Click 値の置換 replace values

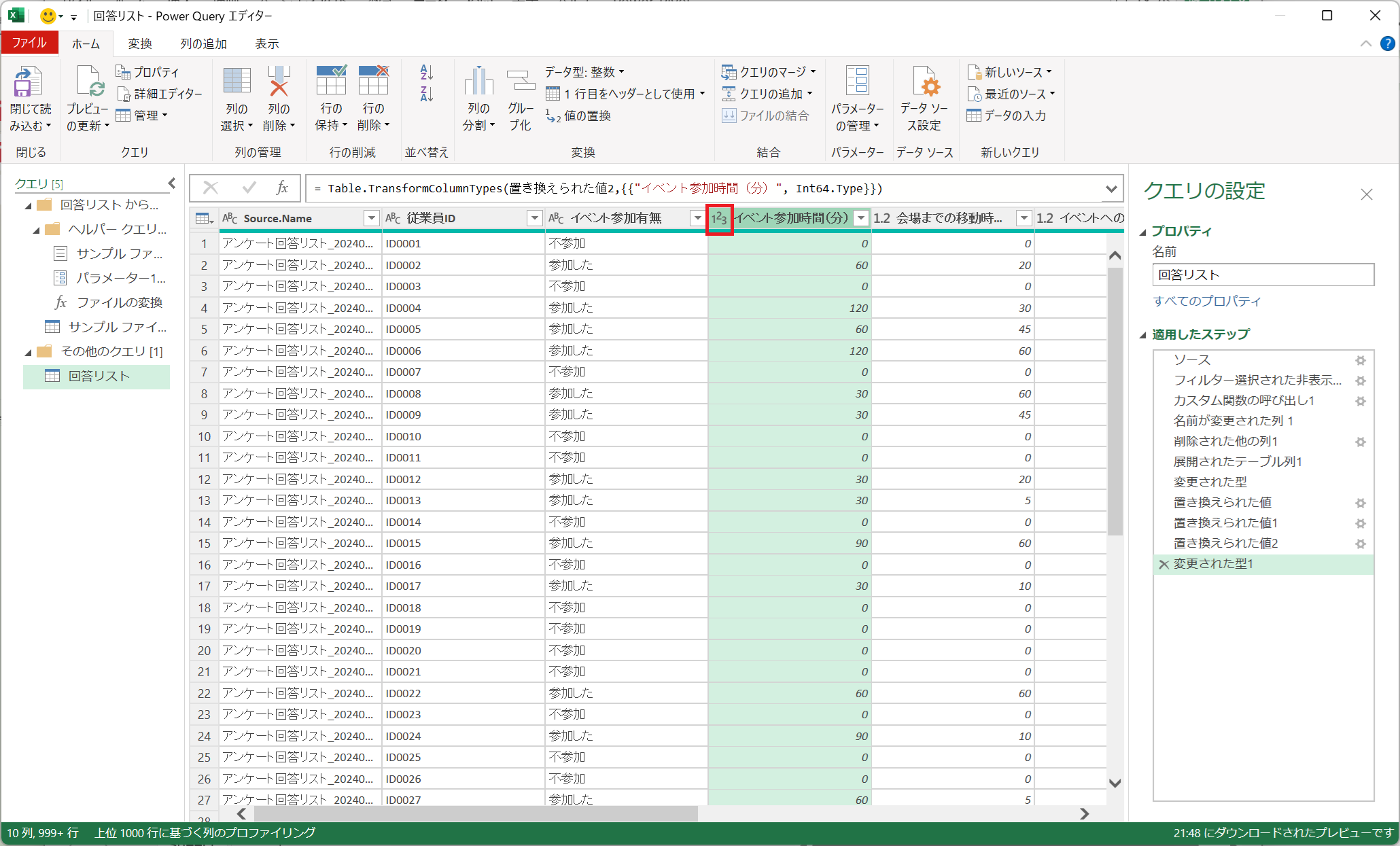[x=578, y=116]
